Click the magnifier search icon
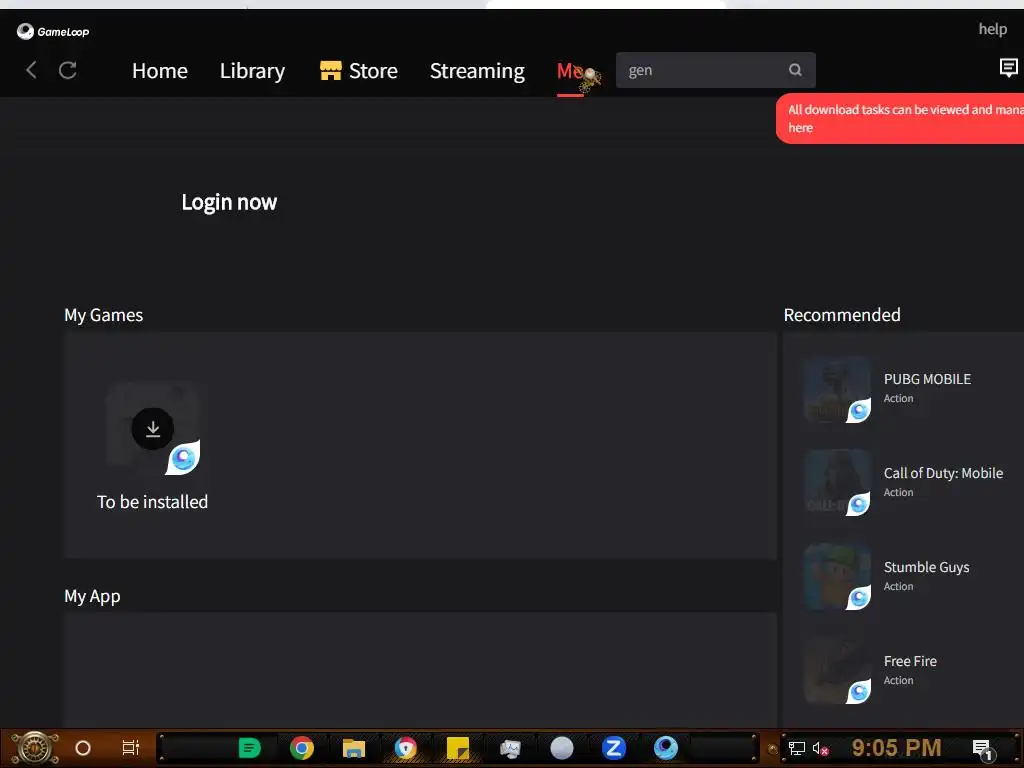 tap(795, 70)
